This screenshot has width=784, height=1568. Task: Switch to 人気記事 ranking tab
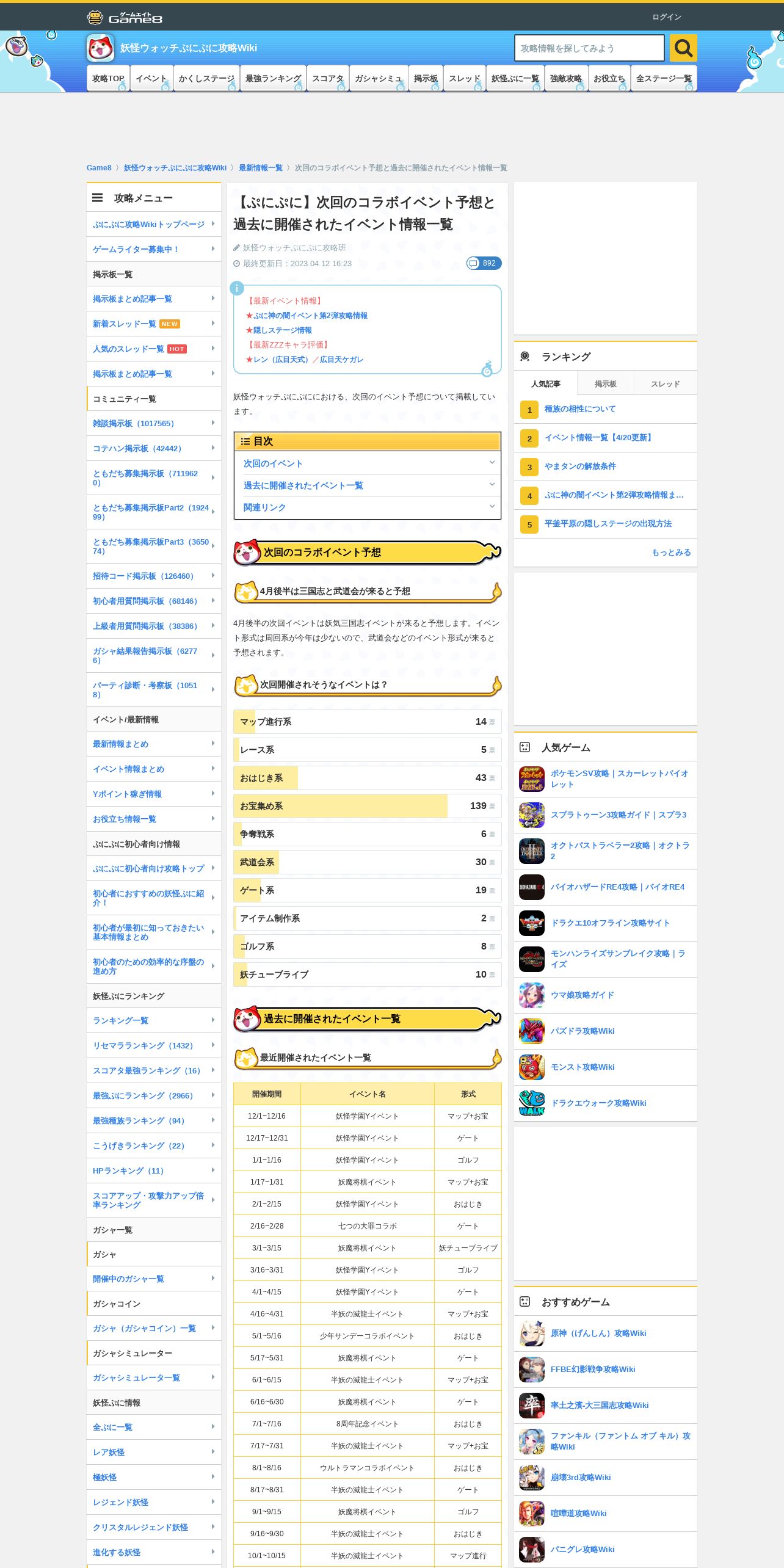tap(545, 383)
